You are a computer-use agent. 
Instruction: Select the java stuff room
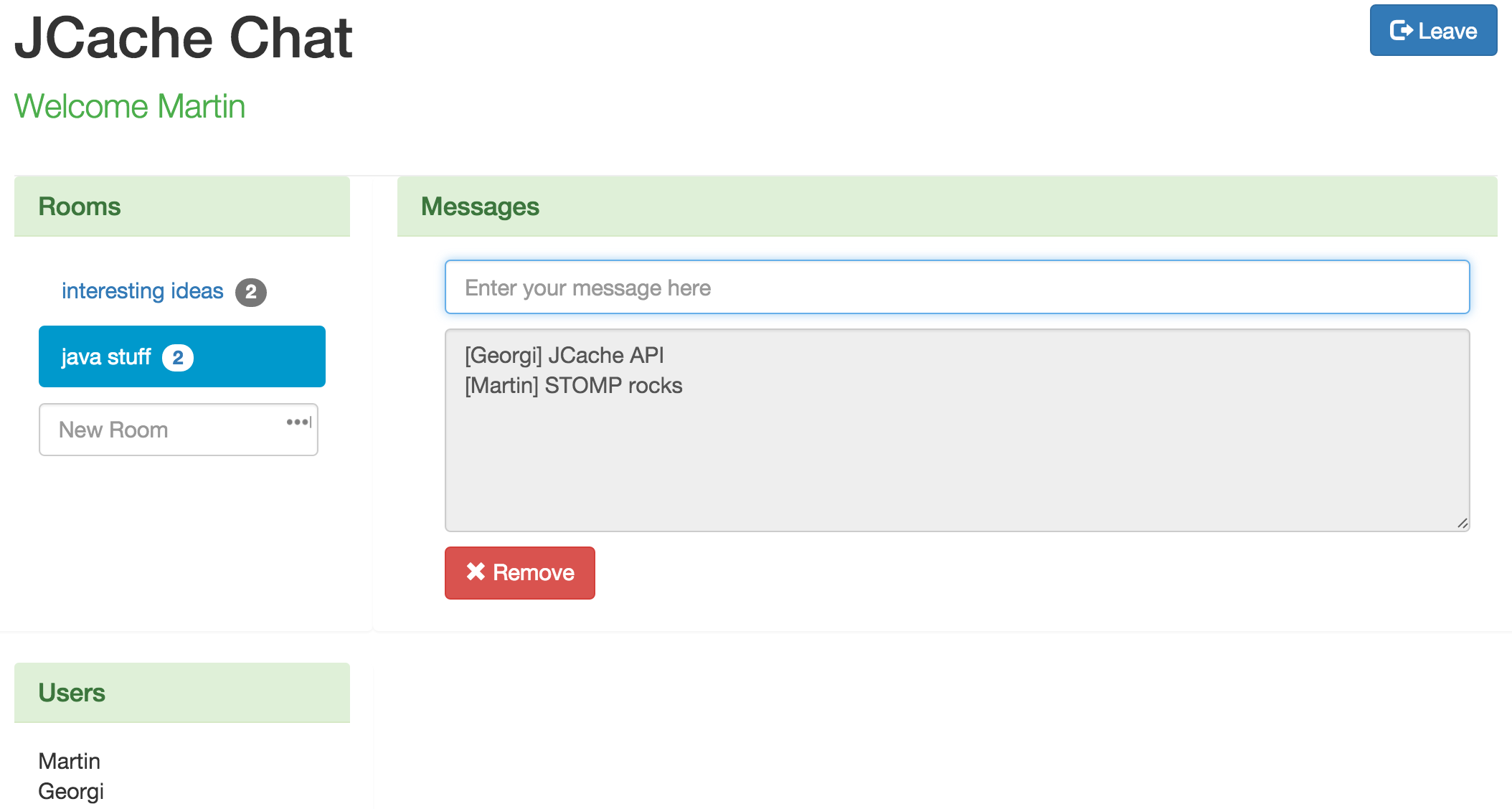106,357
